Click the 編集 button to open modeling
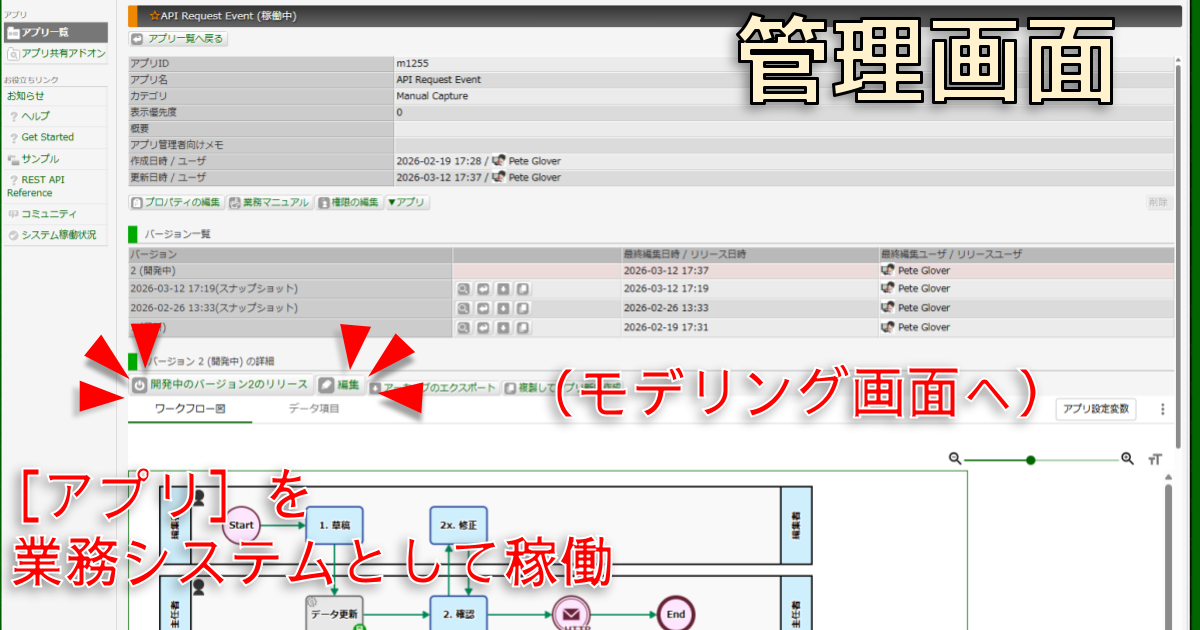The image size is (1200, 630). pos(340,385)
